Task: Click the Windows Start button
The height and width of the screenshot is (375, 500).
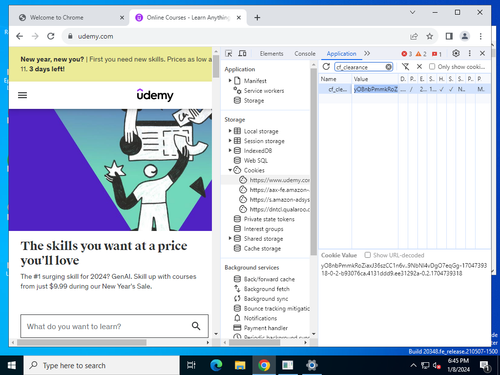Action: pyautogui.click(x=11, y=365)
